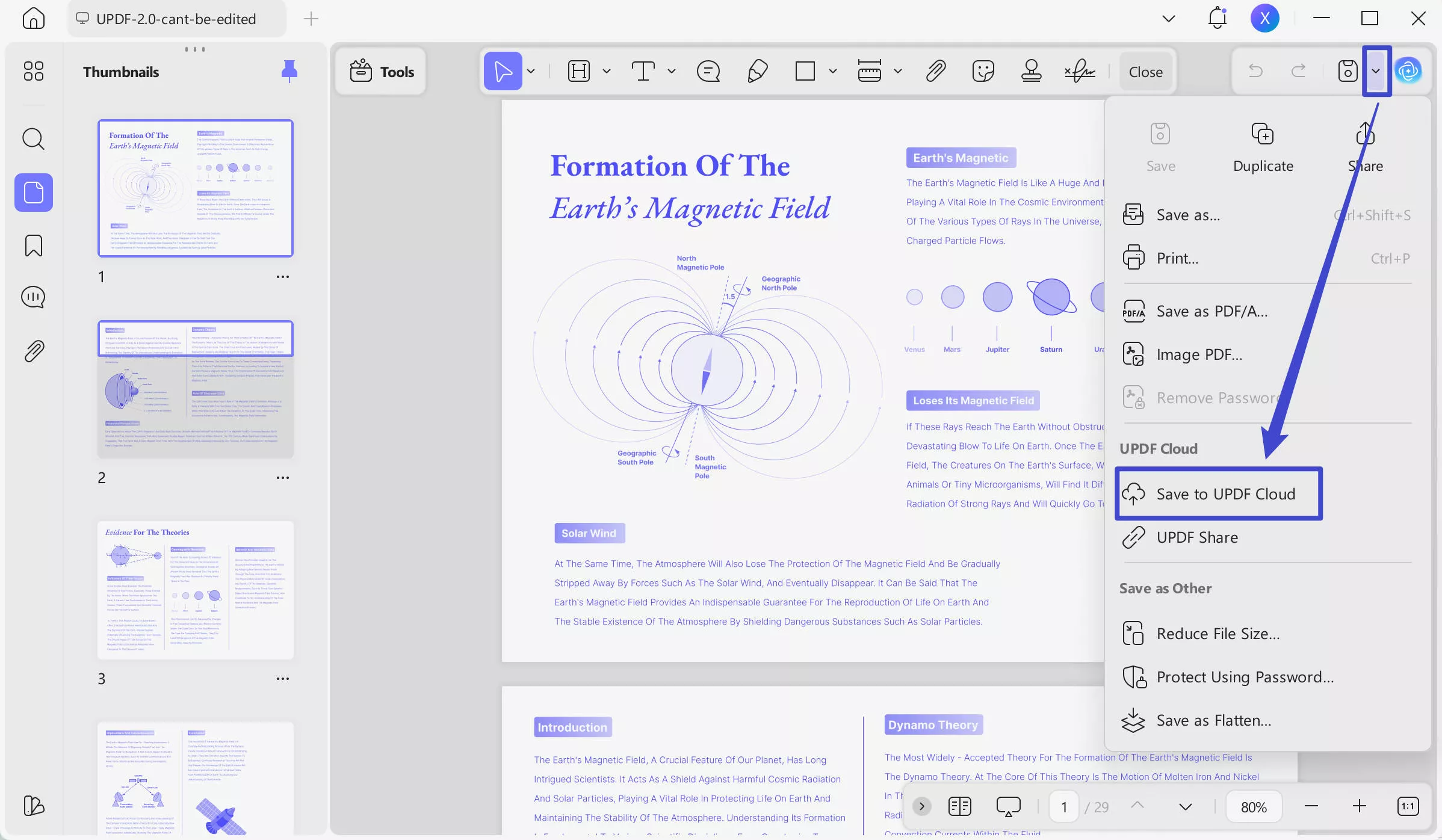Screen dimensions: 1442x840
Task: Launch the UPDF AI assistant icon
Action: click(1408, 72)
